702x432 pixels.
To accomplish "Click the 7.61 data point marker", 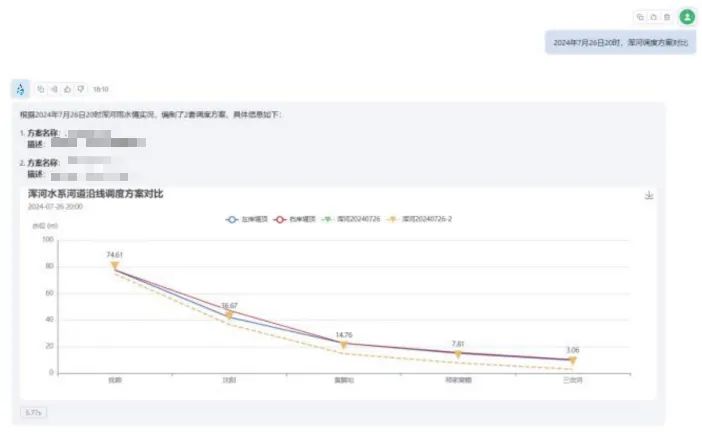I will point(458,354).
